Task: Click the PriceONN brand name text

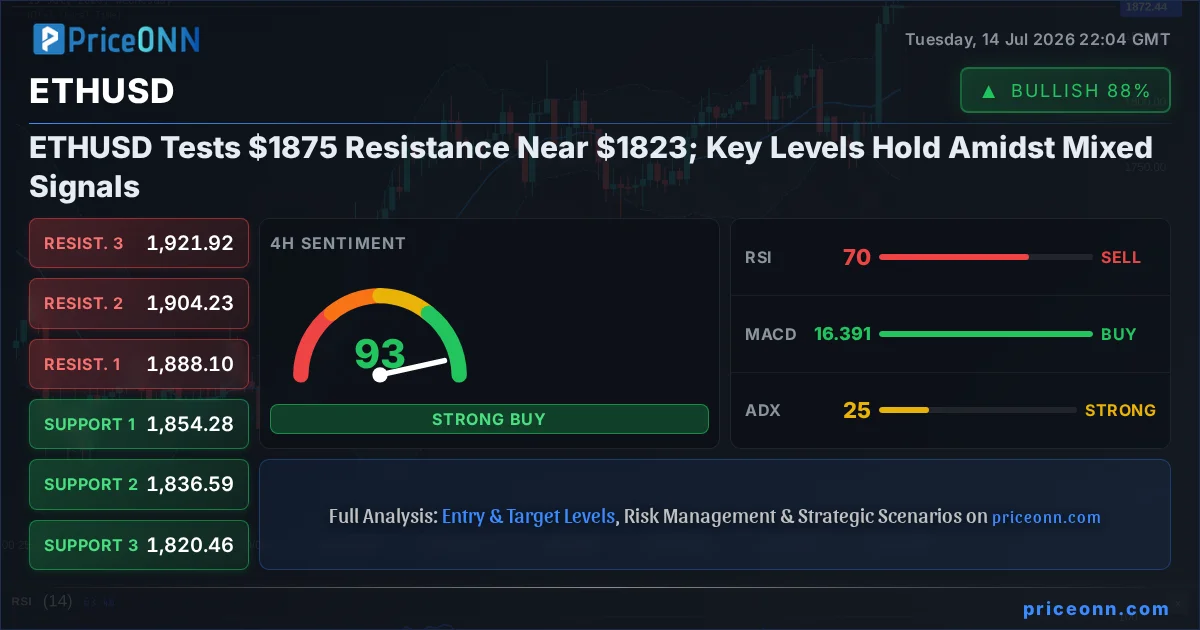Action: click(x=134, y=39)
